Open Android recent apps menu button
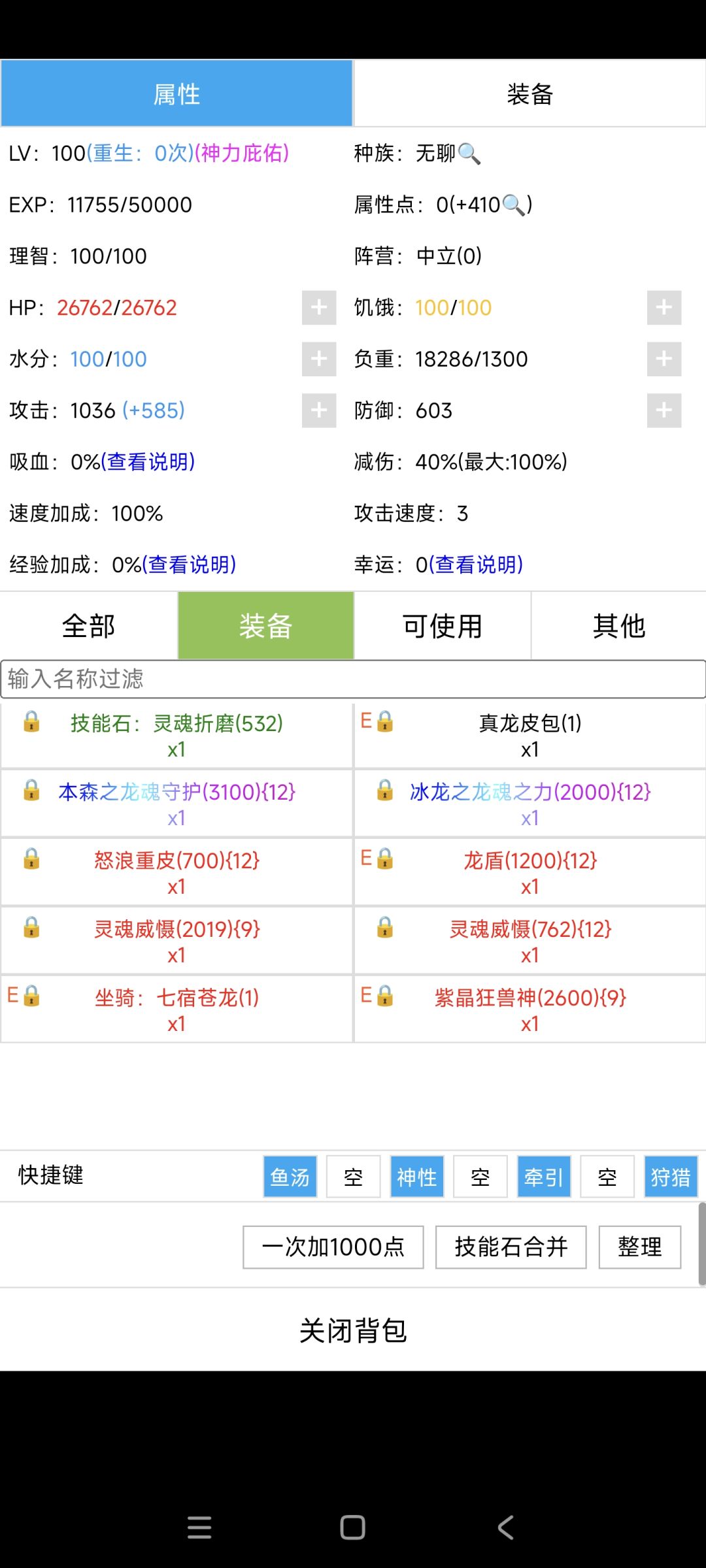Screen dimensions: 706x1568 click(199, 1527)
